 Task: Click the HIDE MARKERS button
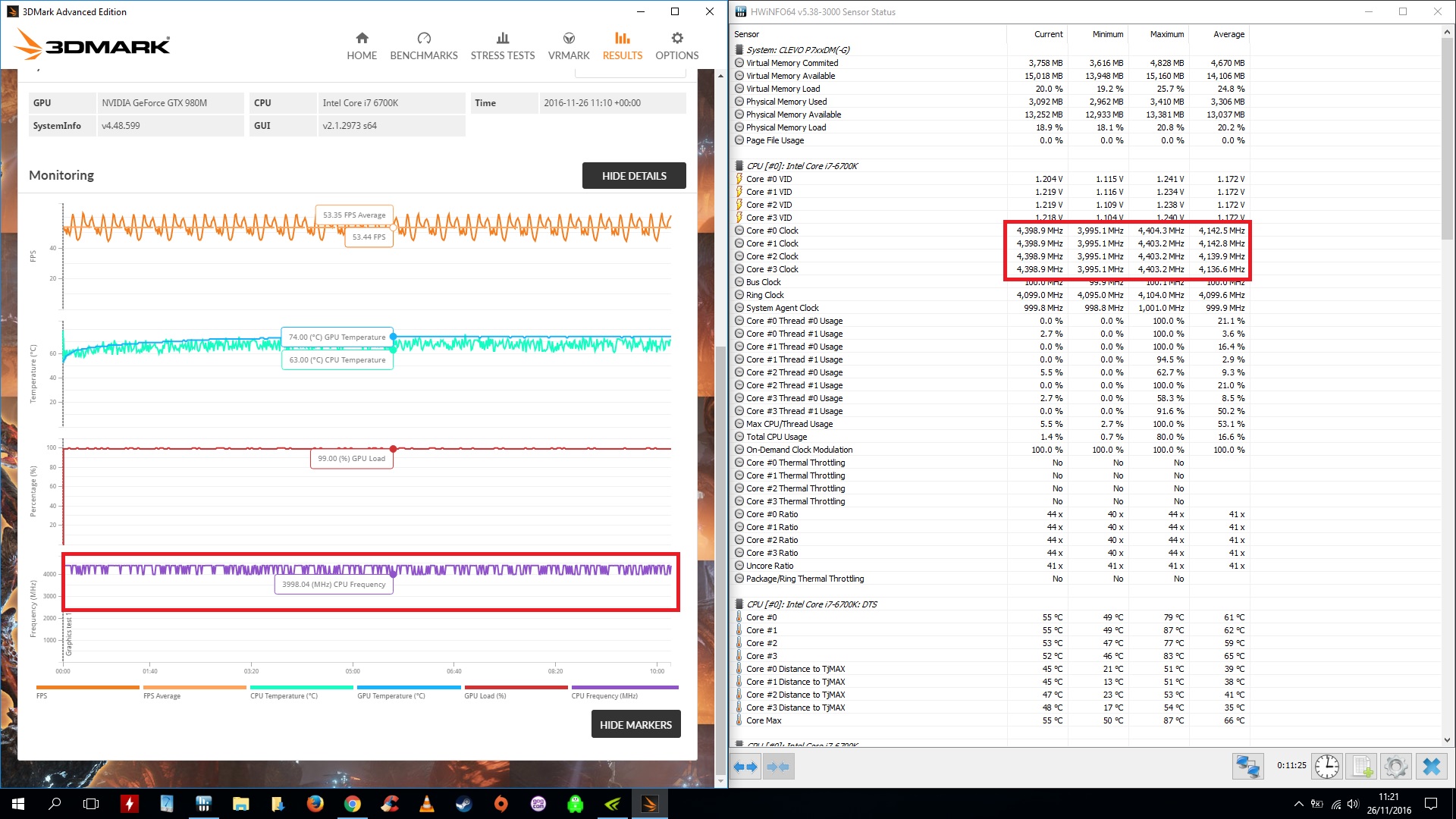click(x=635, y=724)
